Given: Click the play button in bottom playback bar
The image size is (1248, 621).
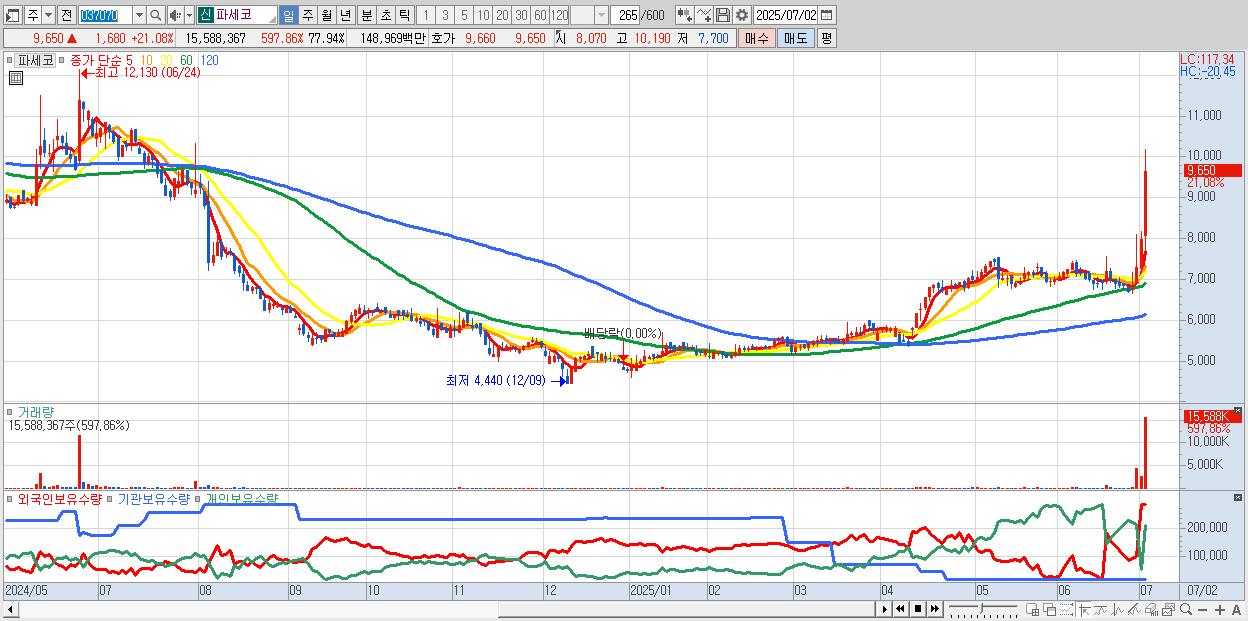Looking at the screenshot, I should (x=885, y=609).
